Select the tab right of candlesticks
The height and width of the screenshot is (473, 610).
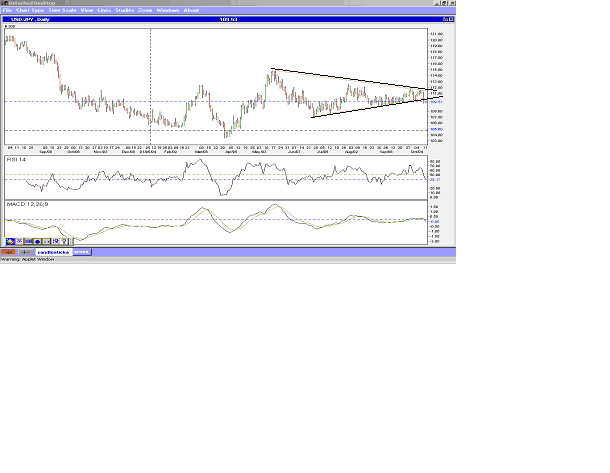[x=81, y=251]
